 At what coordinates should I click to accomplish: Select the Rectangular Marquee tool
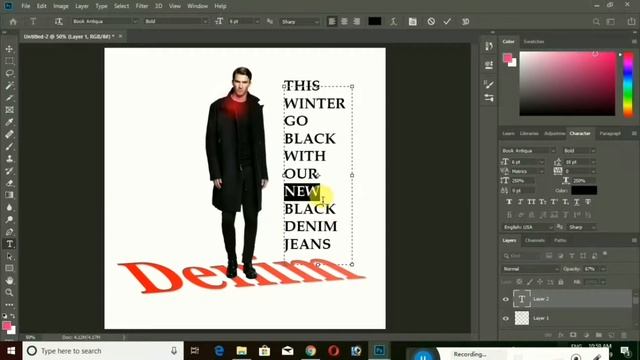pos(9,61)
